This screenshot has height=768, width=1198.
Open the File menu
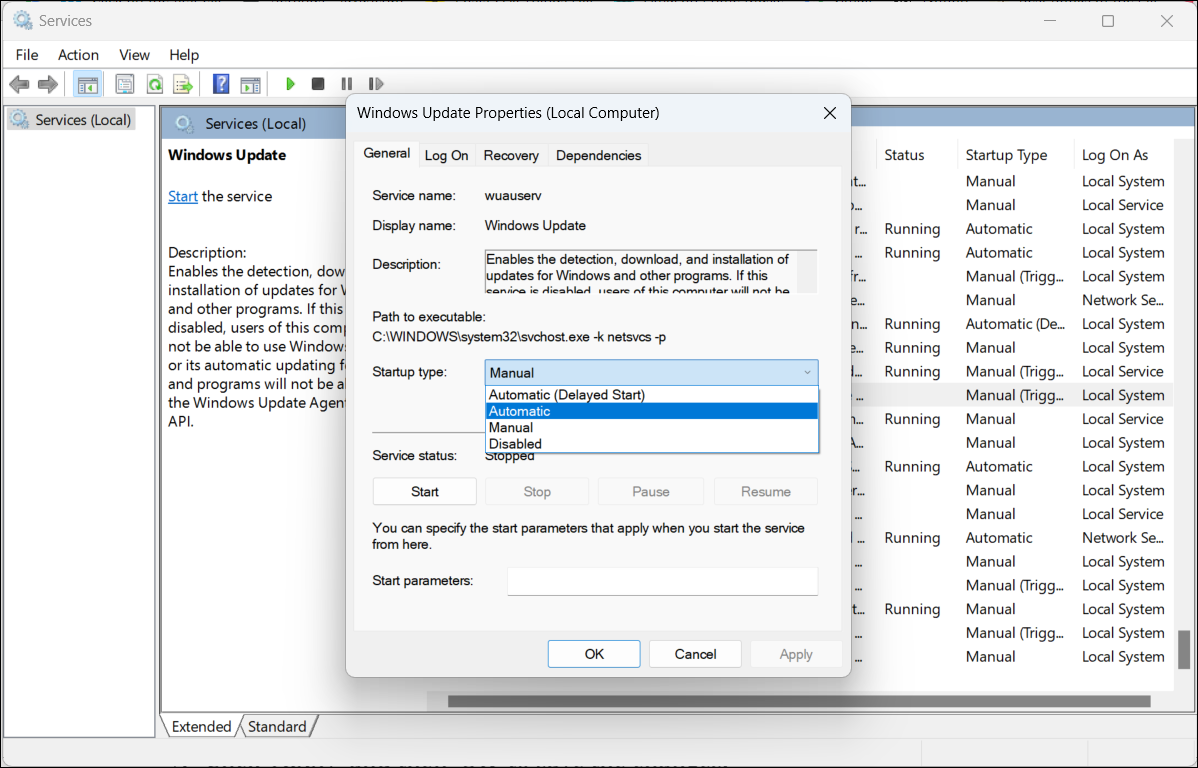coord(27,55)
